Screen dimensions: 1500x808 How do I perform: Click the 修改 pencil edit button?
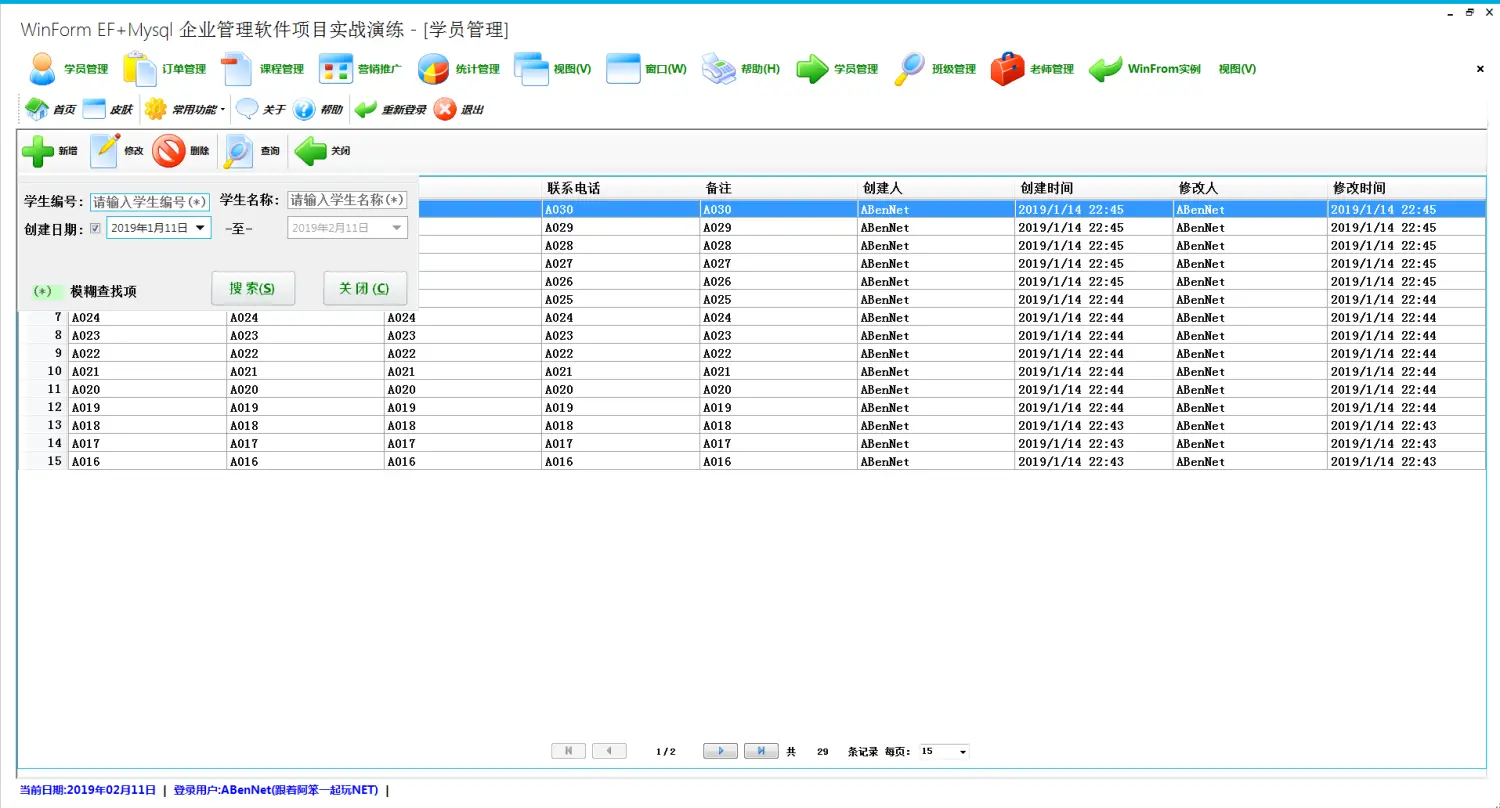117,151
